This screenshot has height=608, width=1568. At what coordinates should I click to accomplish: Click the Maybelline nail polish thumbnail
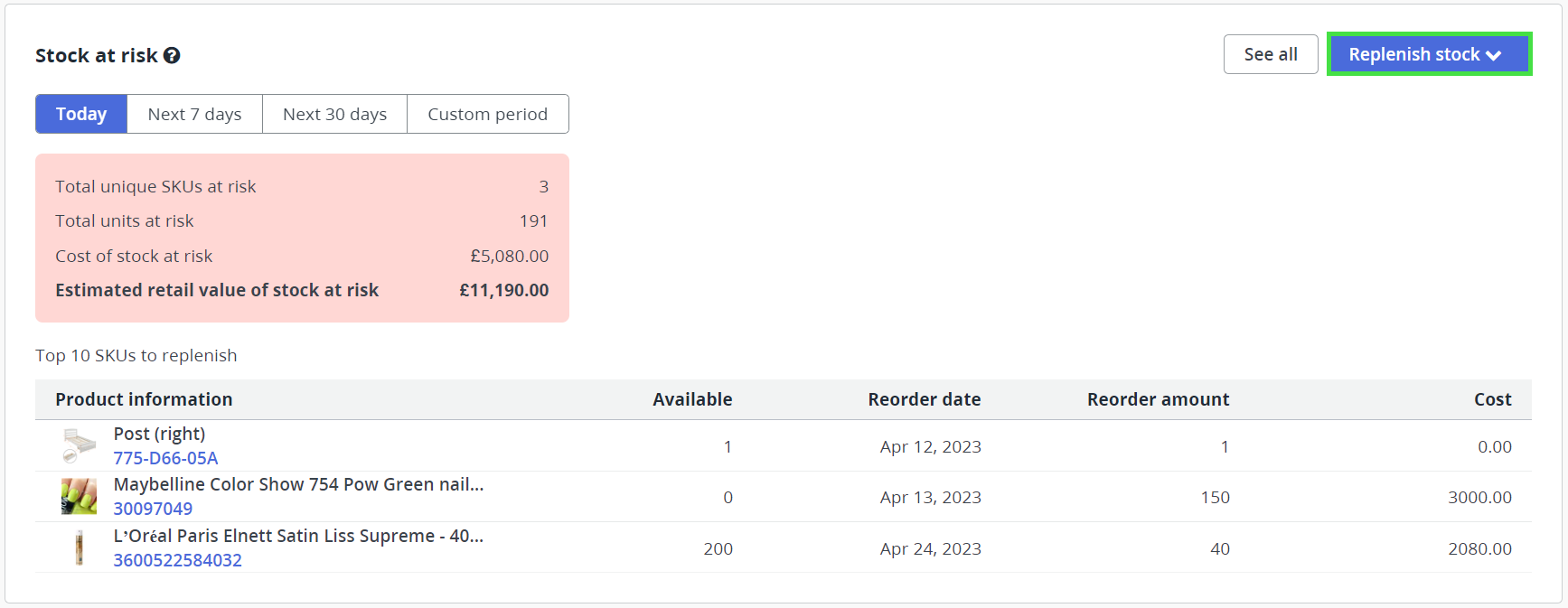click(80, 497)
